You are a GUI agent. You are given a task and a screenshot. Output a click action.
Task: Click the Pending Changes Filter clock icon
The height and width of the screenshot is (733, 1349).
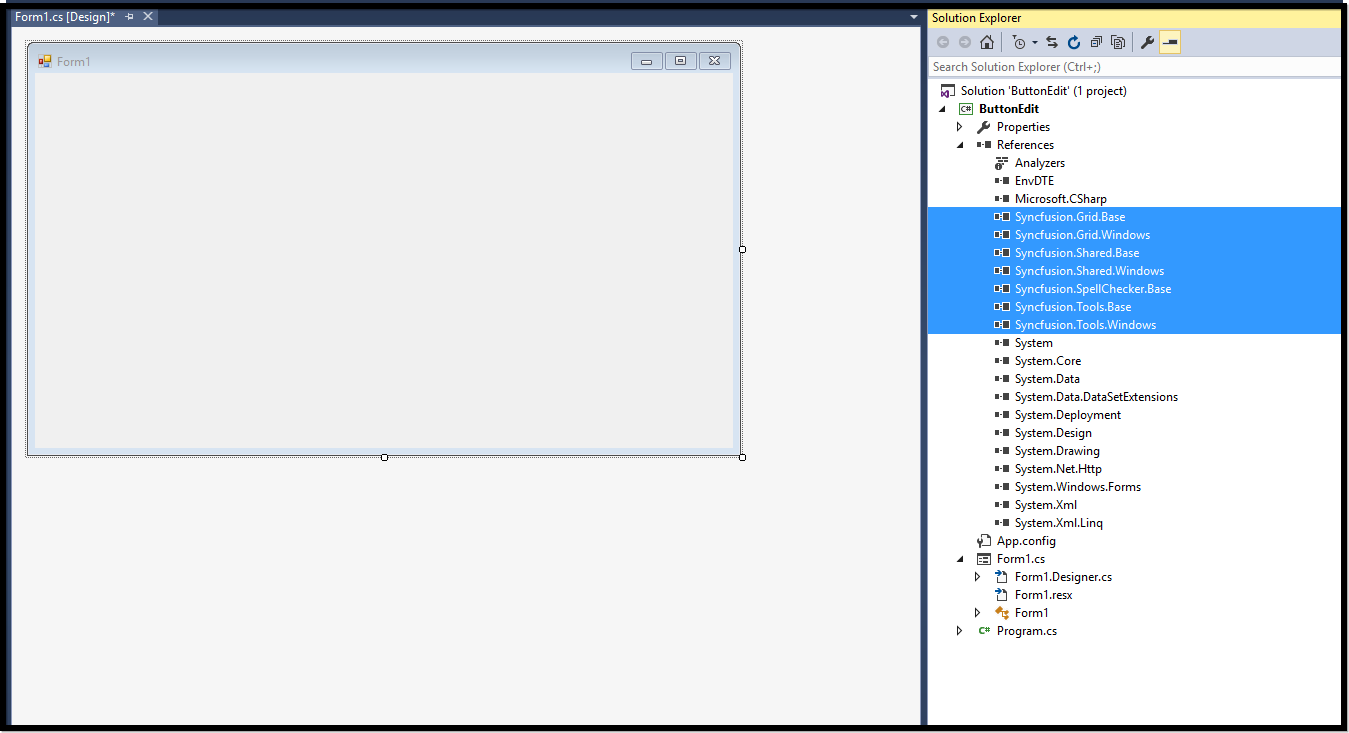[x=1018, y=42]
